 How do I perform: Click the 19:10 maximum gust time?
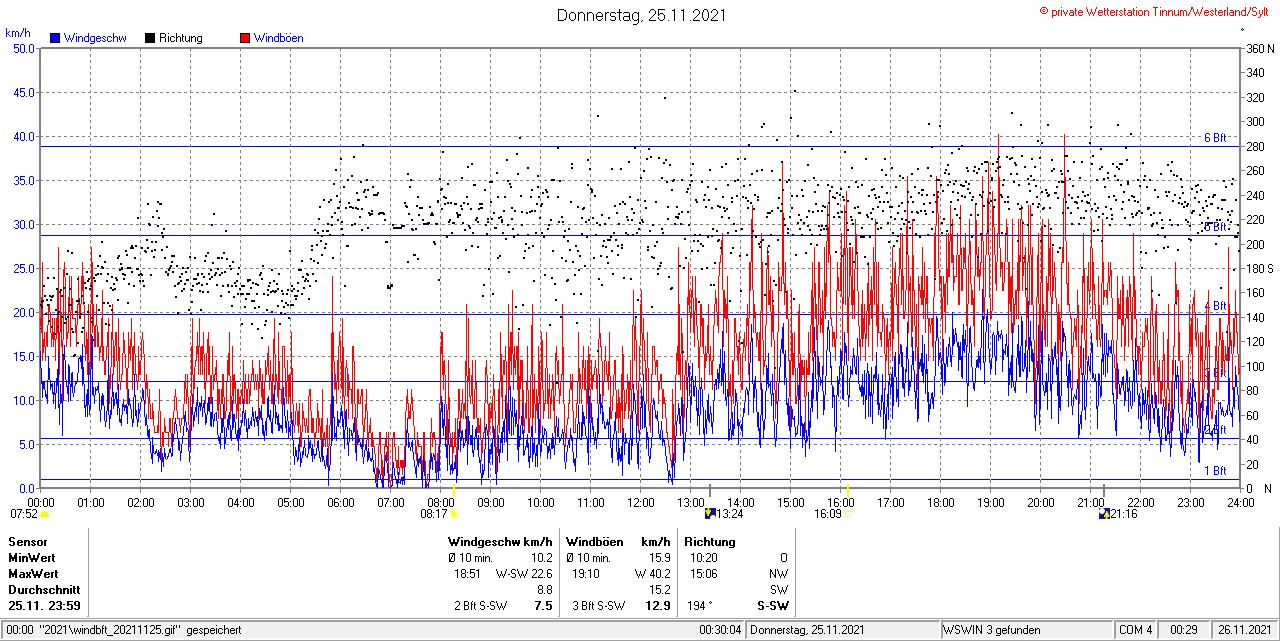[586, 574]
